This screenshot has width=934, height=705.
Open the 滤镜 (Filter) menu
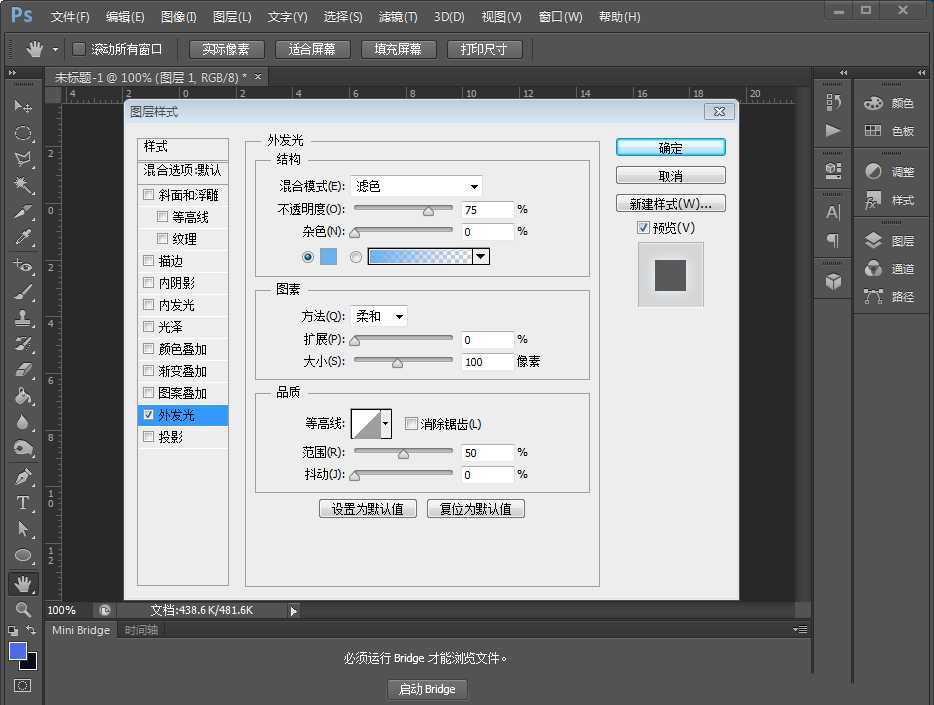pyautogui.click(x=396, y=16)
